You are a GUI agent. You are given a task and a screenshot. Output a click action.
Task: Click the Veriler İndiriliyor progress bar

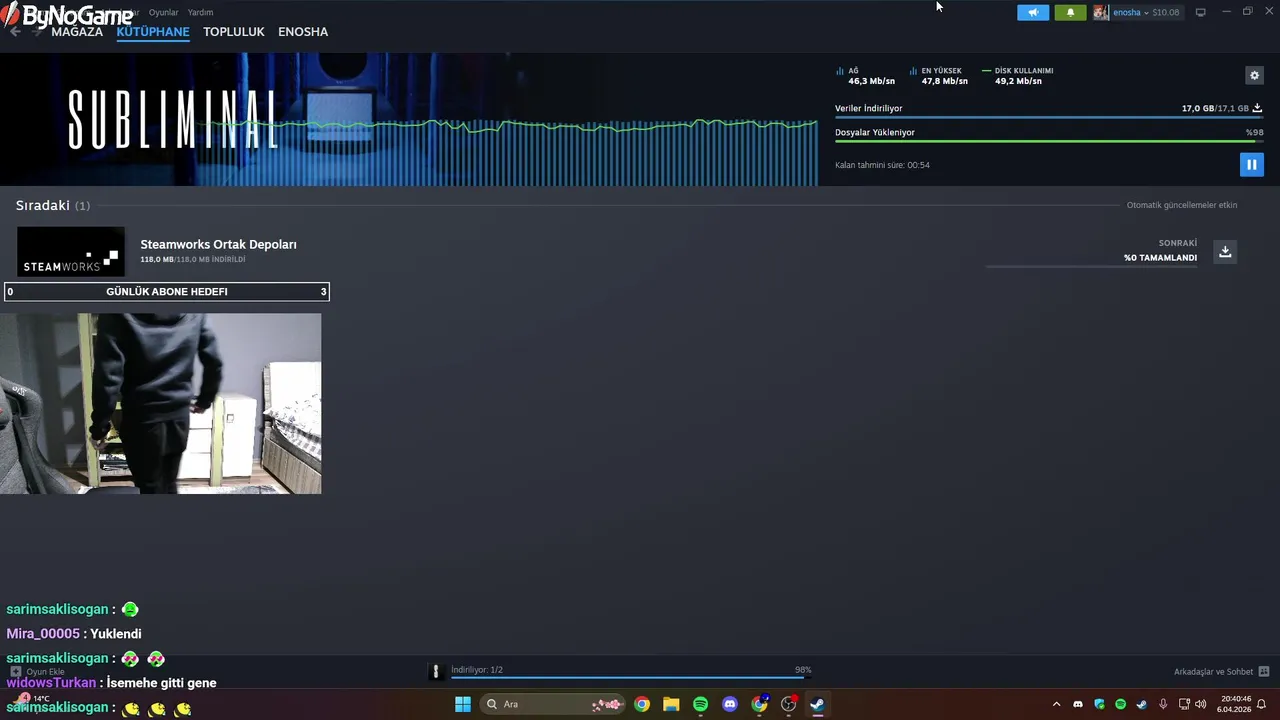point(1049,117)
